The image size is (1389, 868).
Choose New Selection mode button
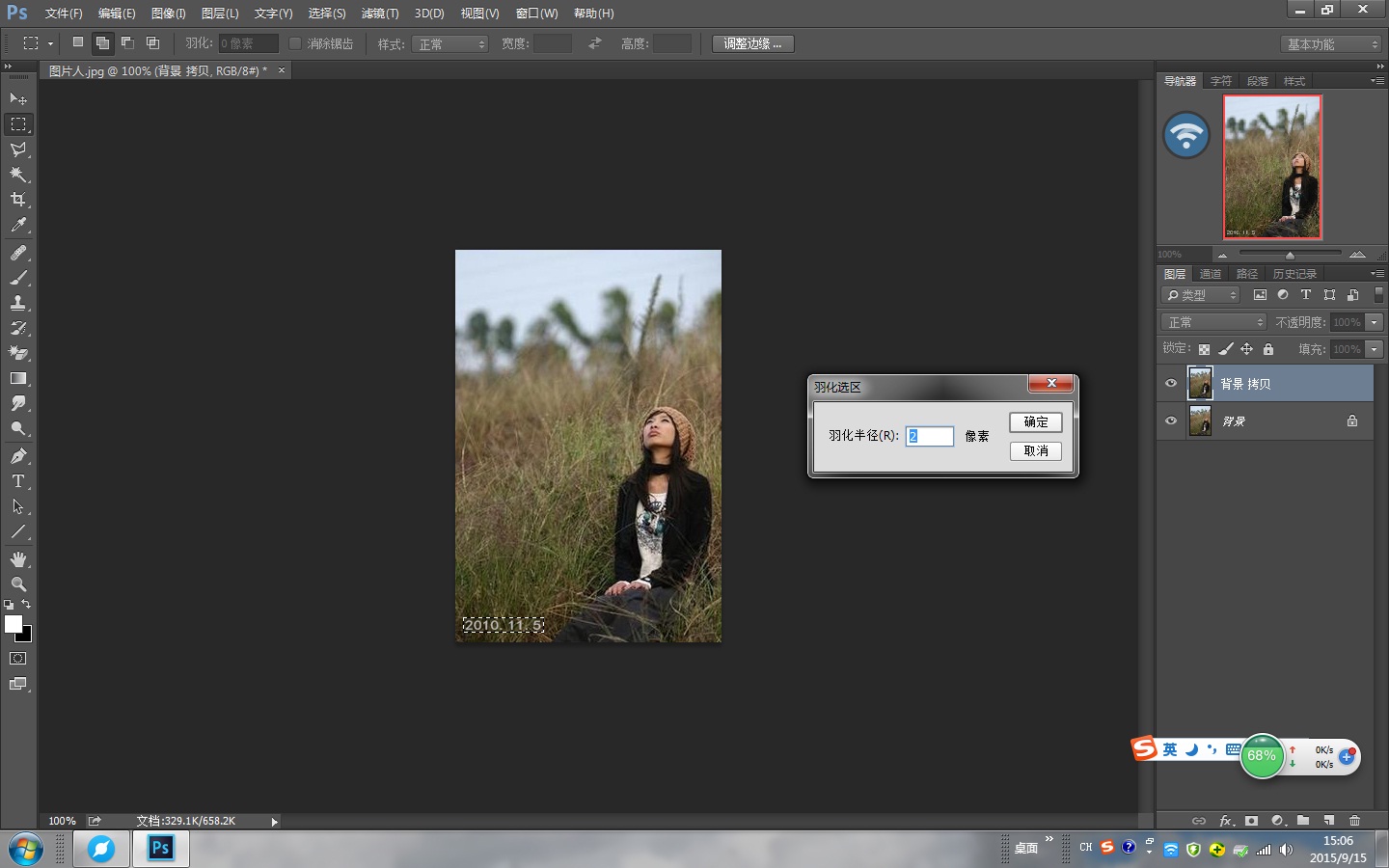(x=78, y=43)
